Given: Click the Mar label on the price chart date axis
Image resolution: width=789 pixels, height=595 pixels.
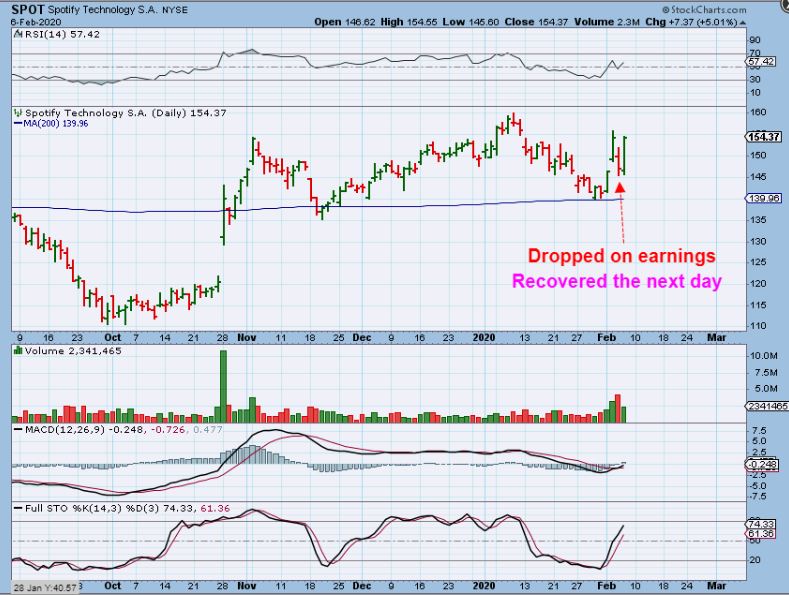Looking at the screenshot, I should click(717, 337).
